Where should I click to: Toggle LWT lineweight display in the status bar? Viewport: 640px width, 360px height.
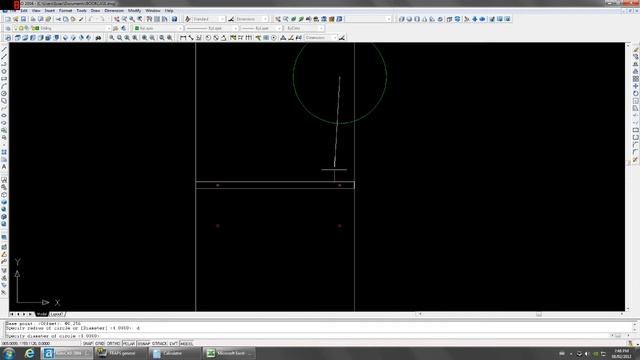[173, 344]
